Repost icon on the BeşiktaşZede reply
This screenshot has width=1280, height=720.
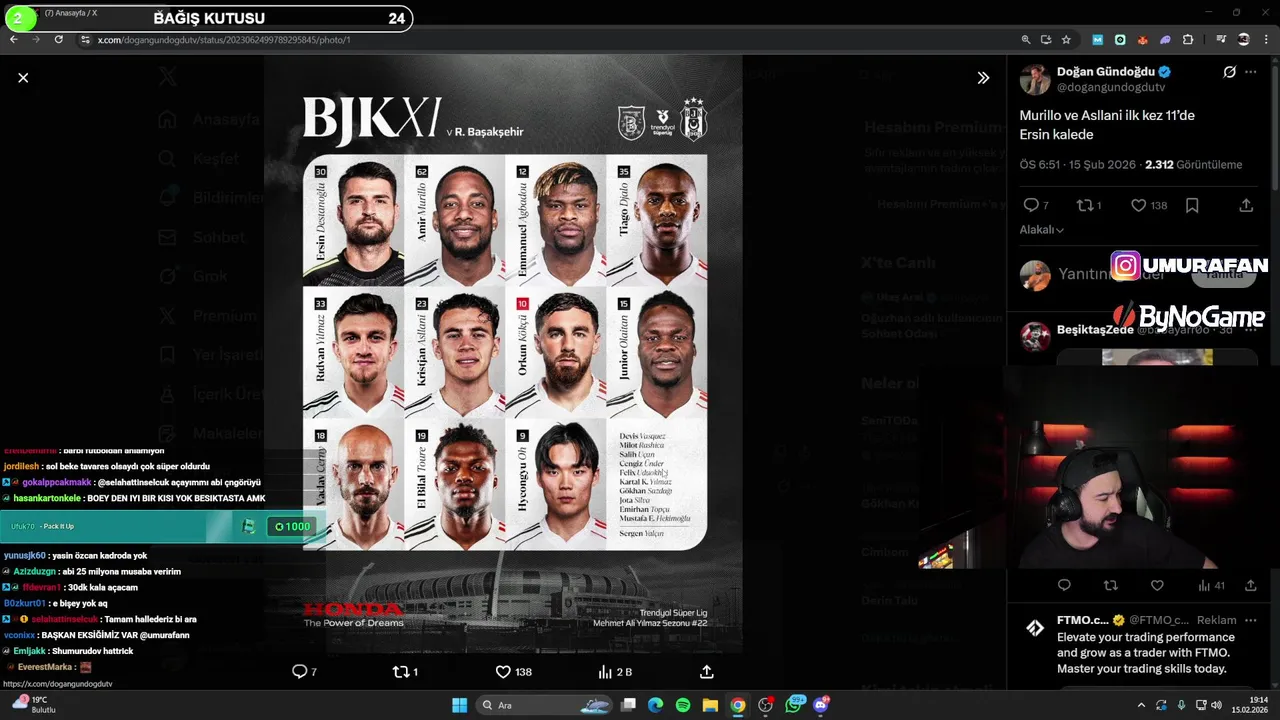pyautogui.click(x=1110, y=586)
